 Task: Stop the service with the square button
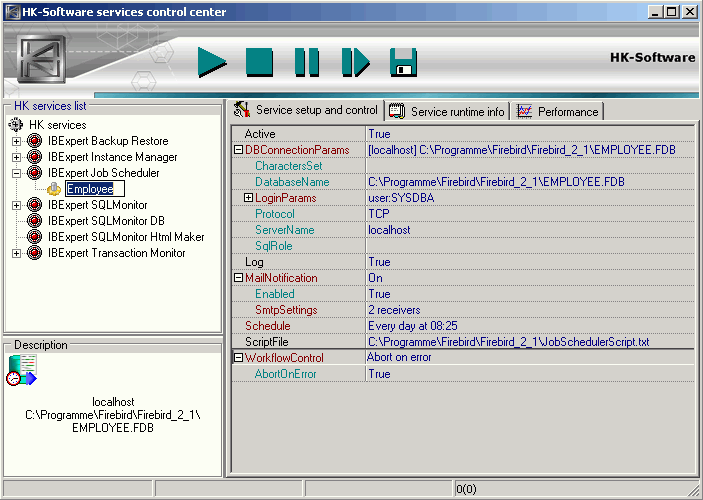point(260,62)
